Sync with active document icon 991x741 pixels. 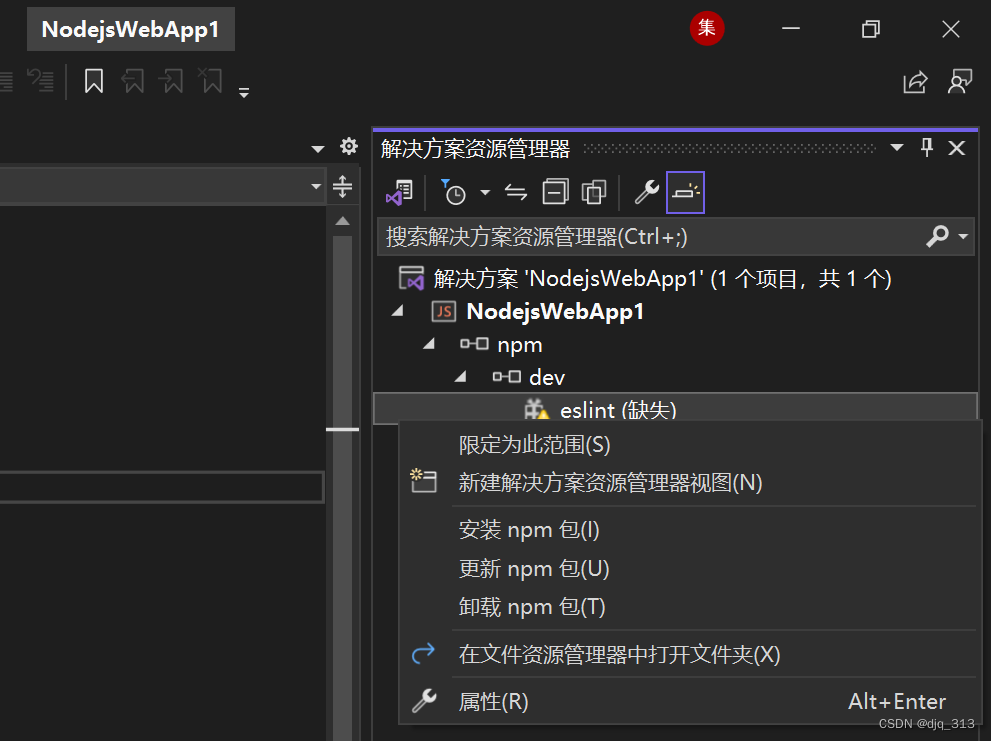516,192
